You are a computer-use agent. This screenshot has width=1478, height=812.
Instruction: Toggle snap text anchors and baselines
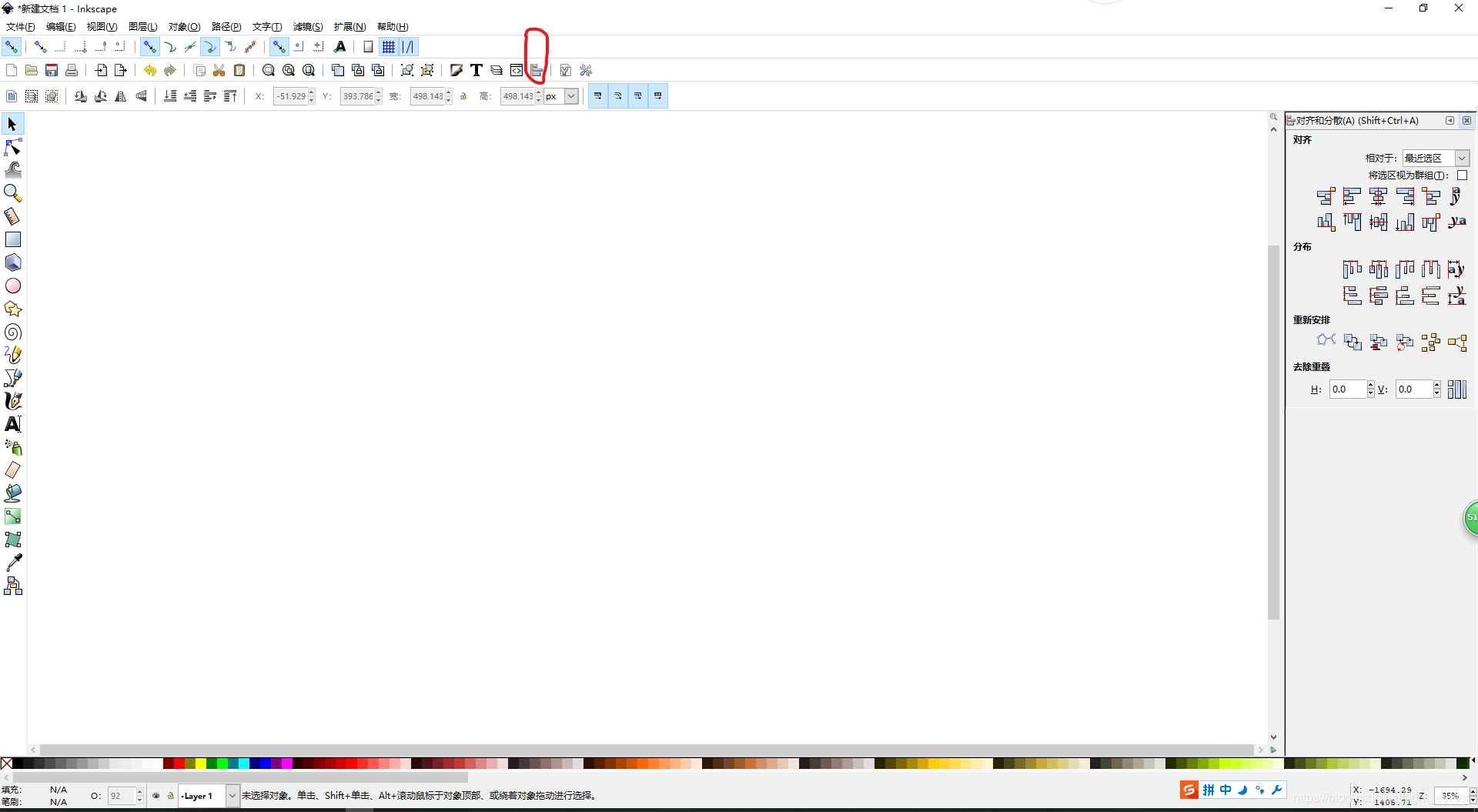point(340,47)
